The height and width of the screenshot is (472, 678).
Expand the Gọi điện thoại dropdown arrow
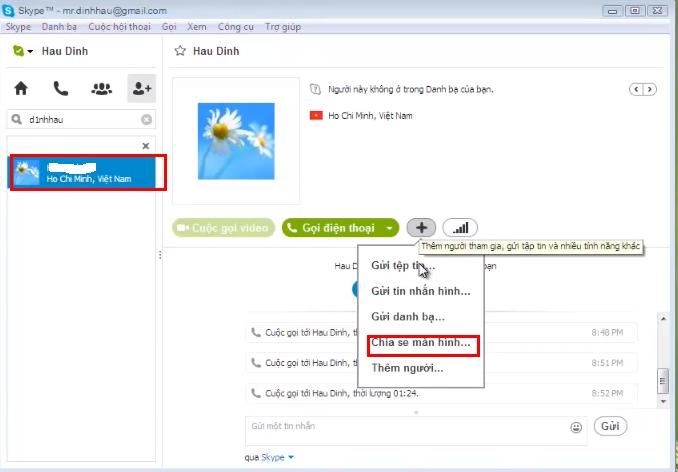click(390, 228)
